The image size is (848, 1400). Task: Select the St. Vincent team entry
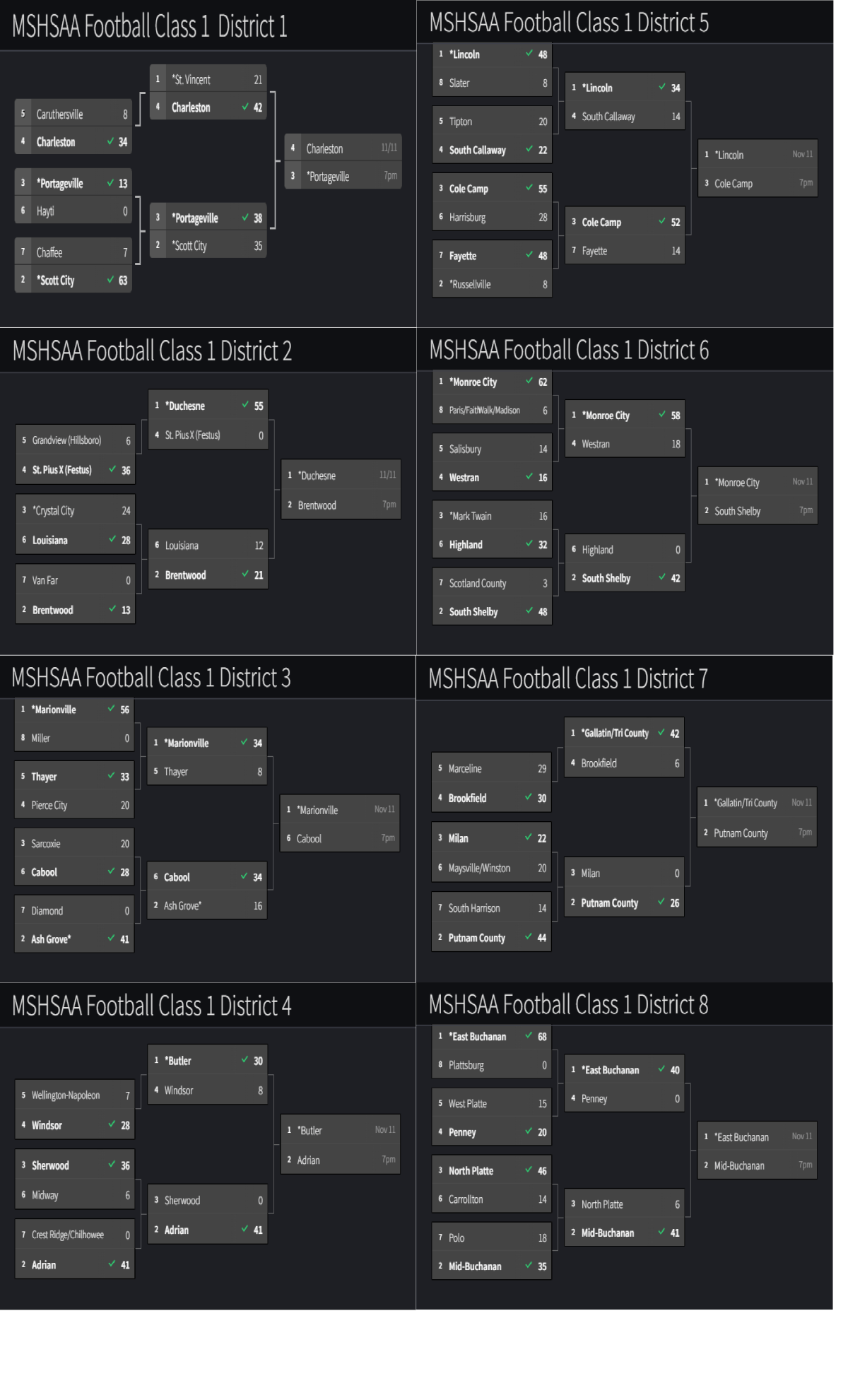click(x=191, y=80)
